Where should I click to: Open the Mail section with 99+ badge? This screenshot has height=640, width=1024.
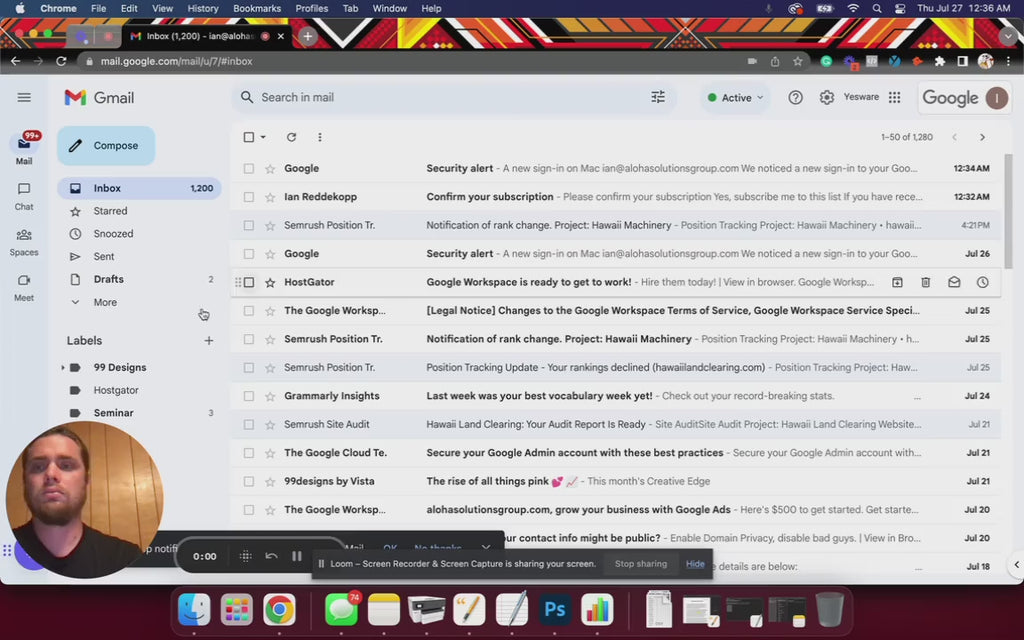[24, 150]
